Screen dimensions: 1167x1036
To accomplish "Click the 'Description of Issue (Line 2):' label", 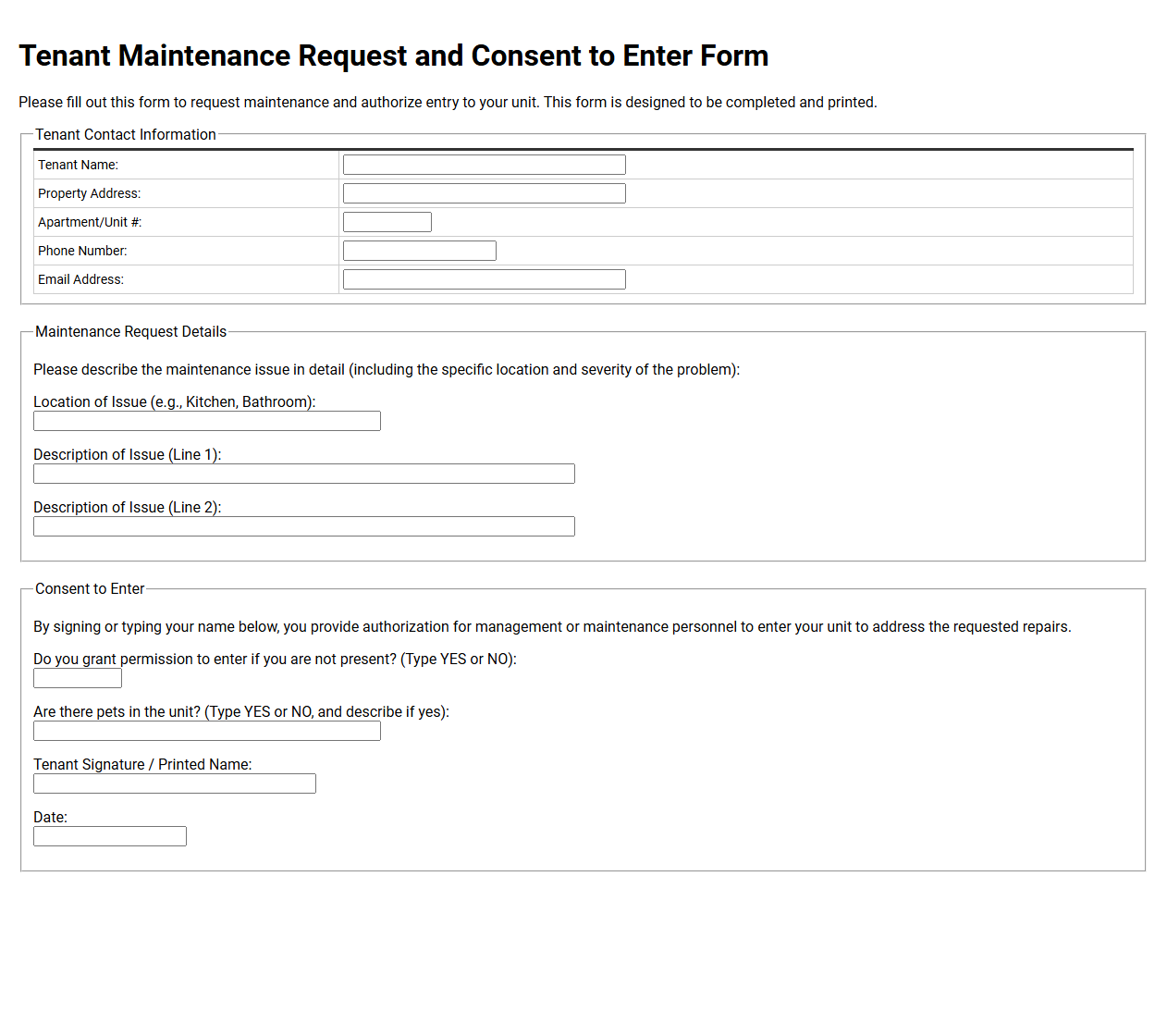I will tap(128, 507).
